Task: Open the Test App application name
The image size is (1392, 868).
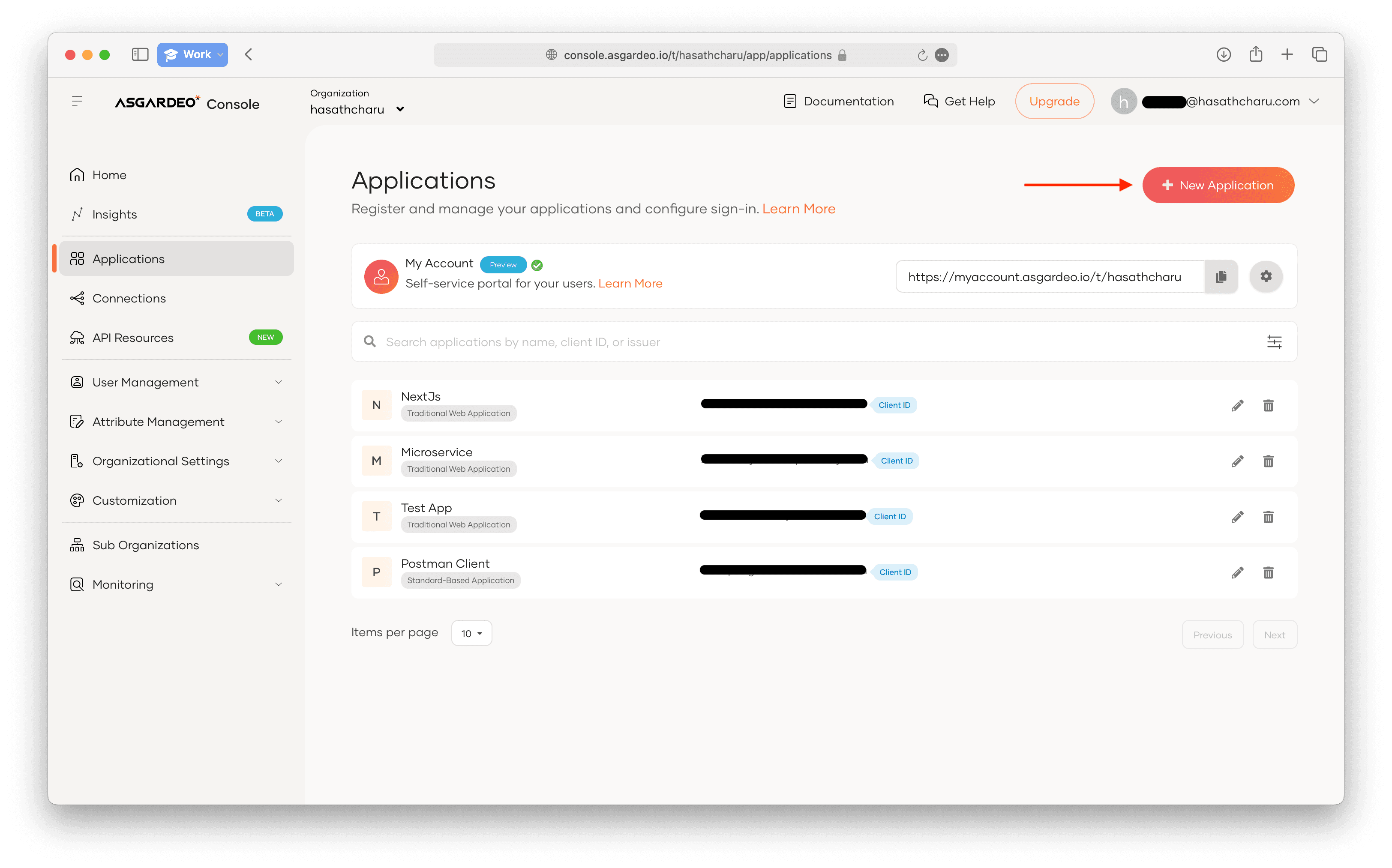Action: tap(426, 508)
